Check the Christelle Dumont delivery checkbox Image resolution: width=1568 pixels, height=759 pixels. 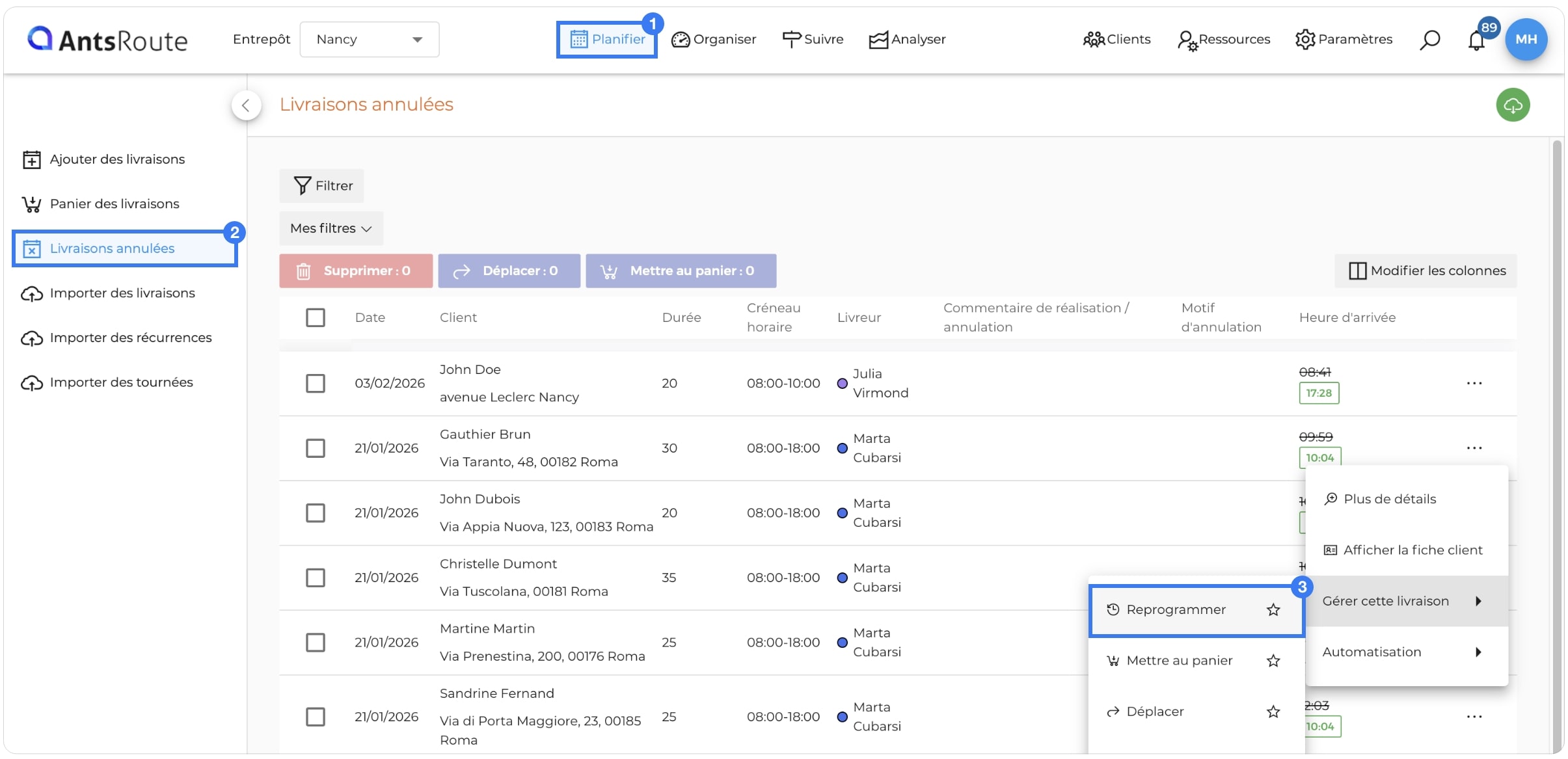pos(316,578)
